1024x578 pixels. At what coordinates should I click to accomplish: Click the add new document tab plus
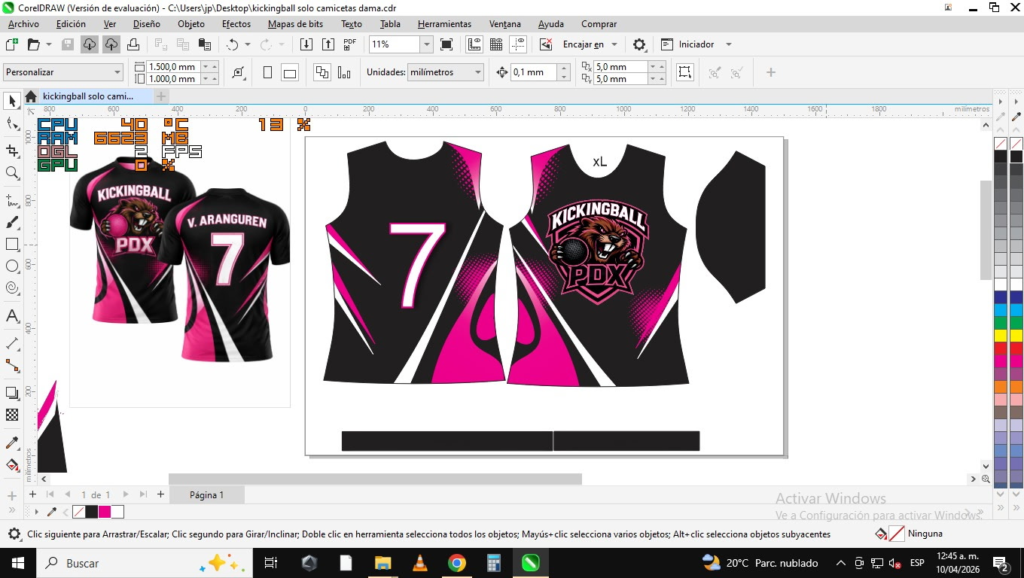tap(161, 96)
